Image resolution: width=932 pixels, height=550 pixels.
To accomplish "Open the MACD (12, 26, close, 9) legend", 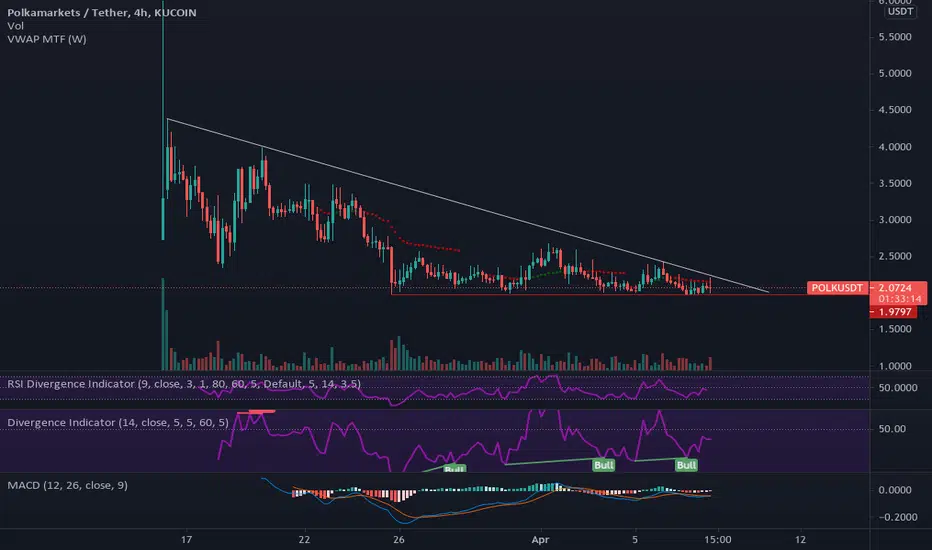I will tap(67, 485).
